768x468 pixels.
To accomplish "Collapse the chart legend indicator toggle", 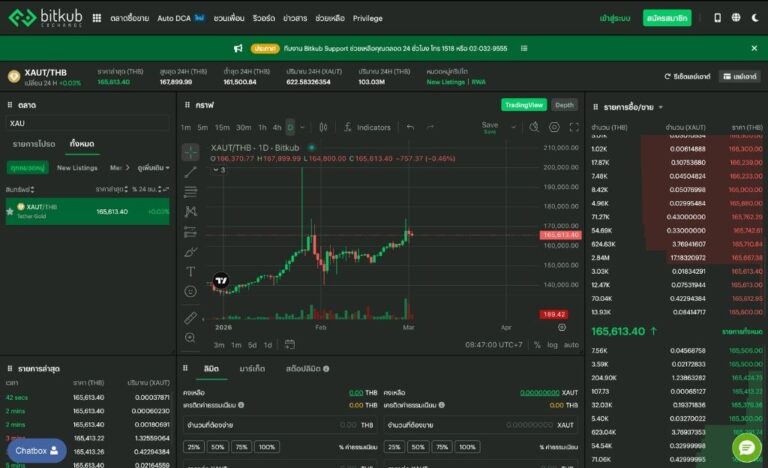I will tap(219, 170).
